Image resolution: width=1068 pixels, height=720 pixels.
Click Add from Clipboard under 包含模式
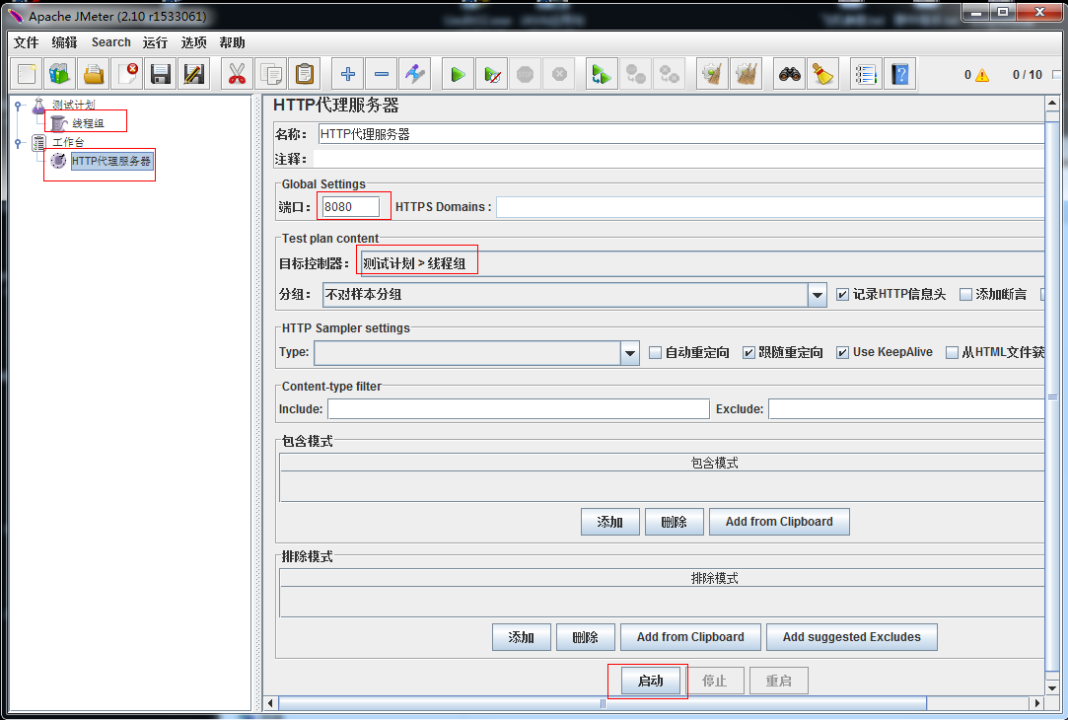pos(779,522)
